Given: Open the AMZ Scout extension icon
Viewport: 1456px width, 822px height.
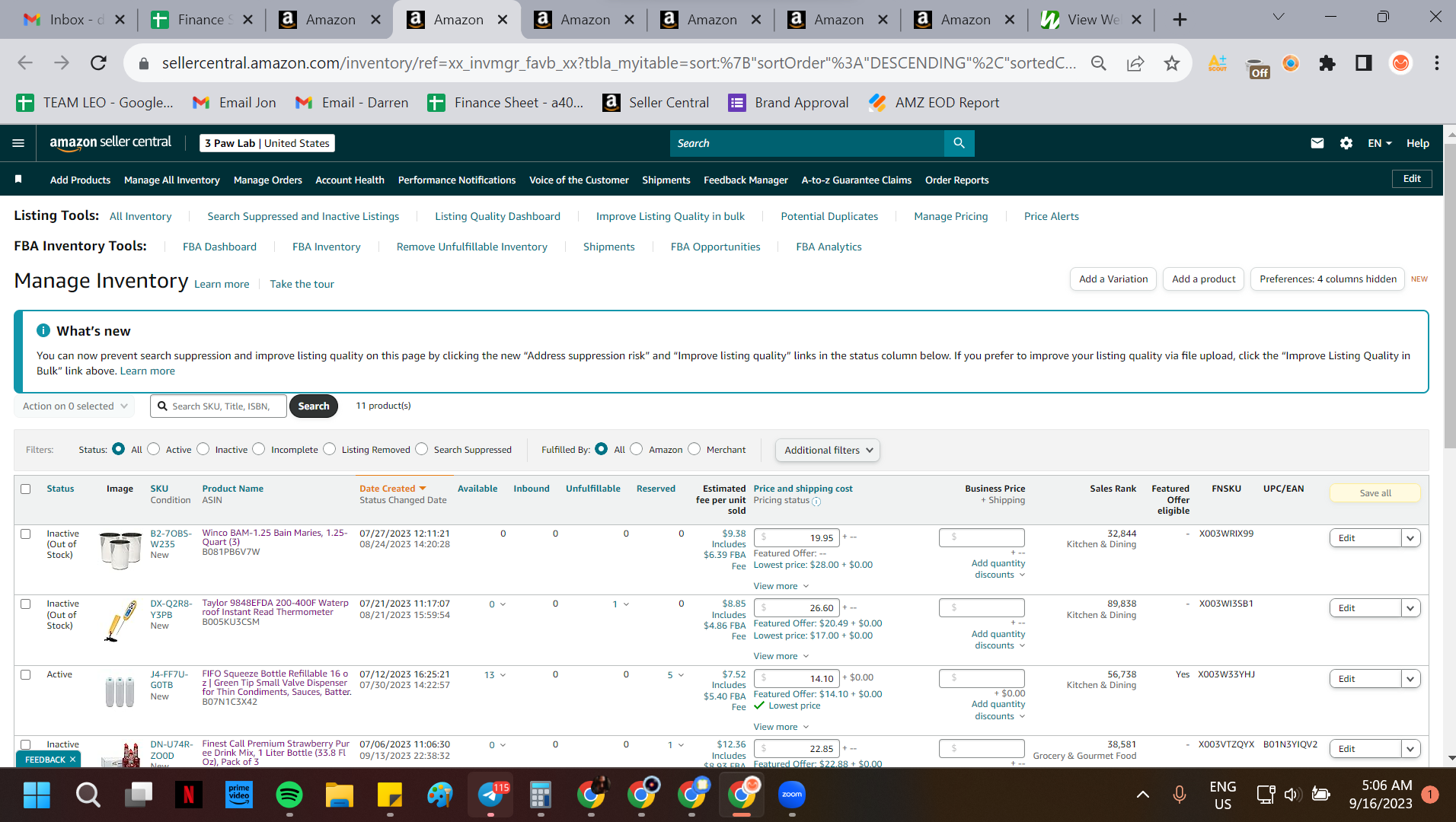Looking at the screenshot, I should click(x=1218, y=63).
